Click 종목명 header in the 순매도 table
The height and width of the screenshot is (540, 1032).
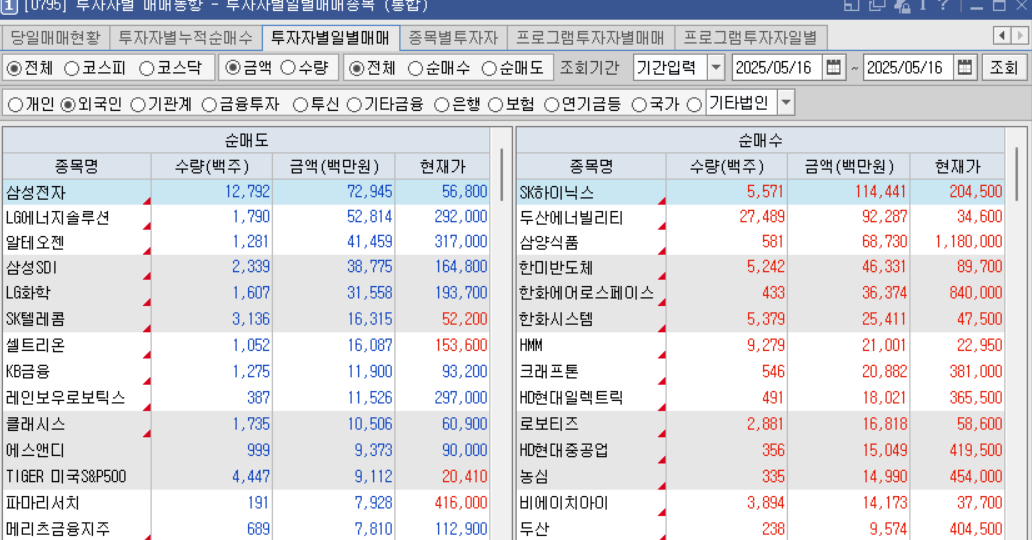[x=77, y=166]
